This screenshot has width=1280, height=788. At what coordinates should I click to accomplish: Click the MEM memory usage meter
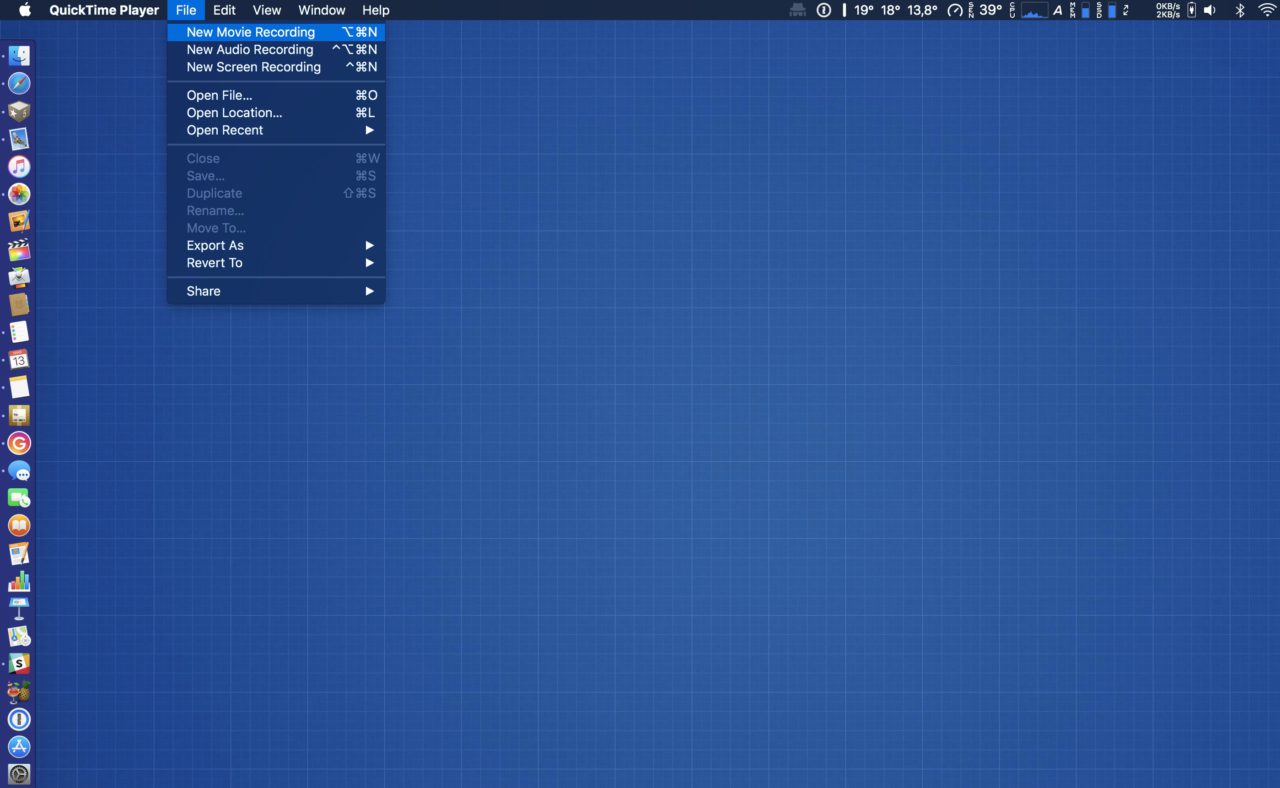(1081, 10)
